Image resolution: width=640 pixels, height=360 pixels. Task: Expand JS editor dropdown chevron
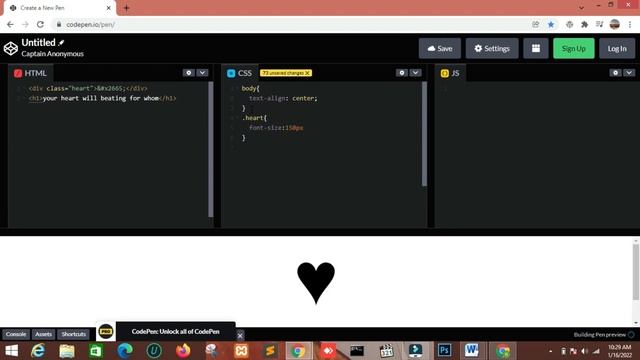(x=629, y=73)
